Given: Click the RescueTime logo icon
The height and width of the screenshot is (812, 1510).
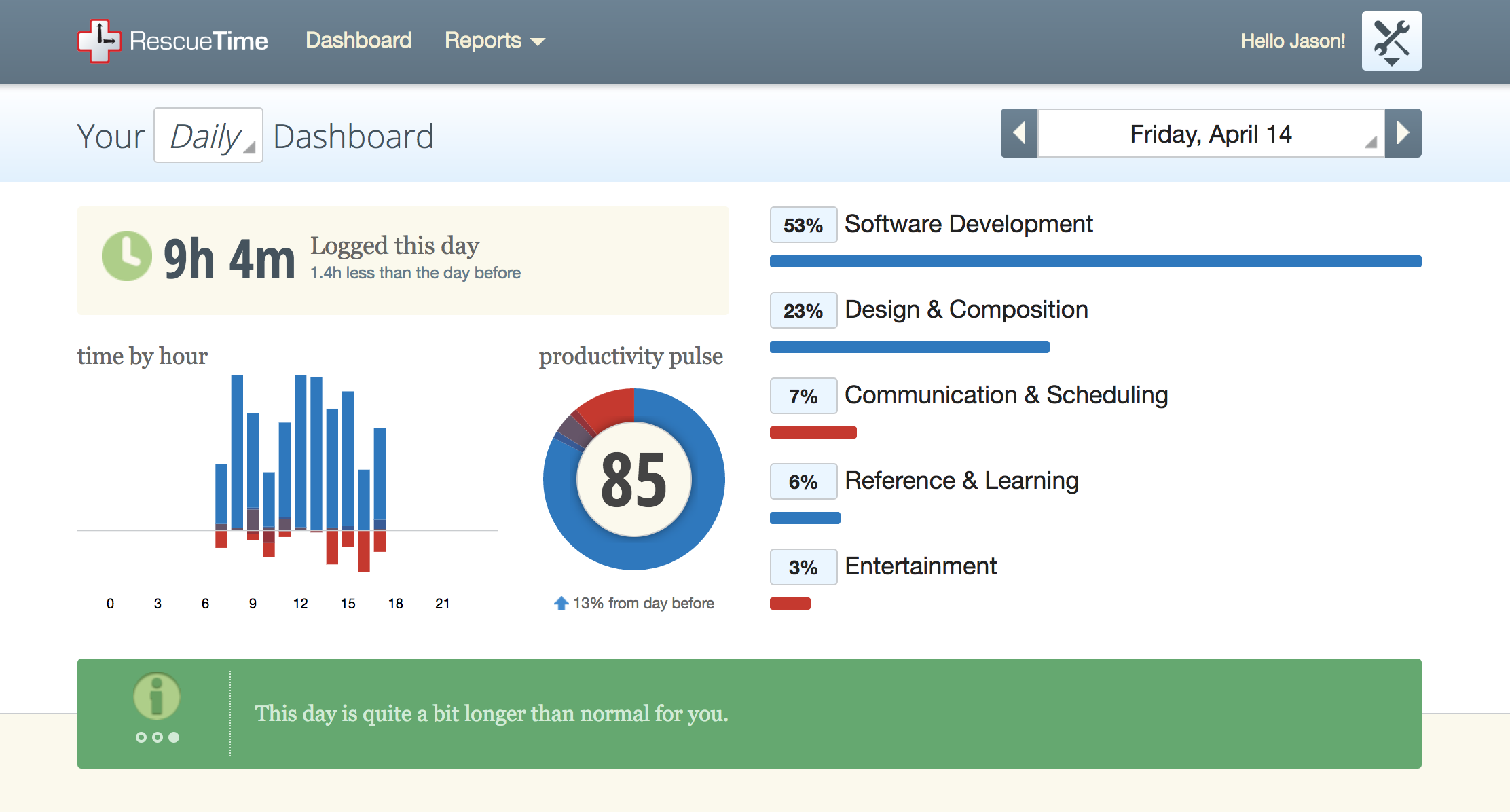Looking at the screenshot, I should pyautogui.click(x=99, y=41).
